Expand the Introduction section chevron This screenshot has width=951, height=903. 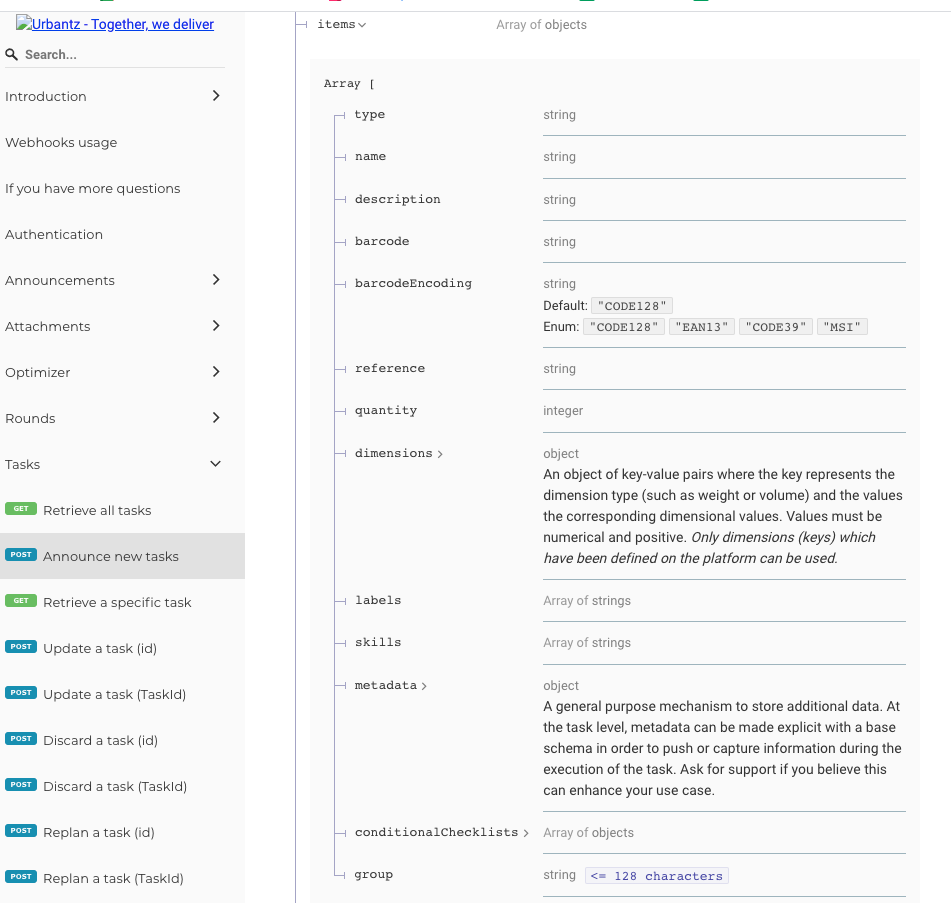pos(216,96)
